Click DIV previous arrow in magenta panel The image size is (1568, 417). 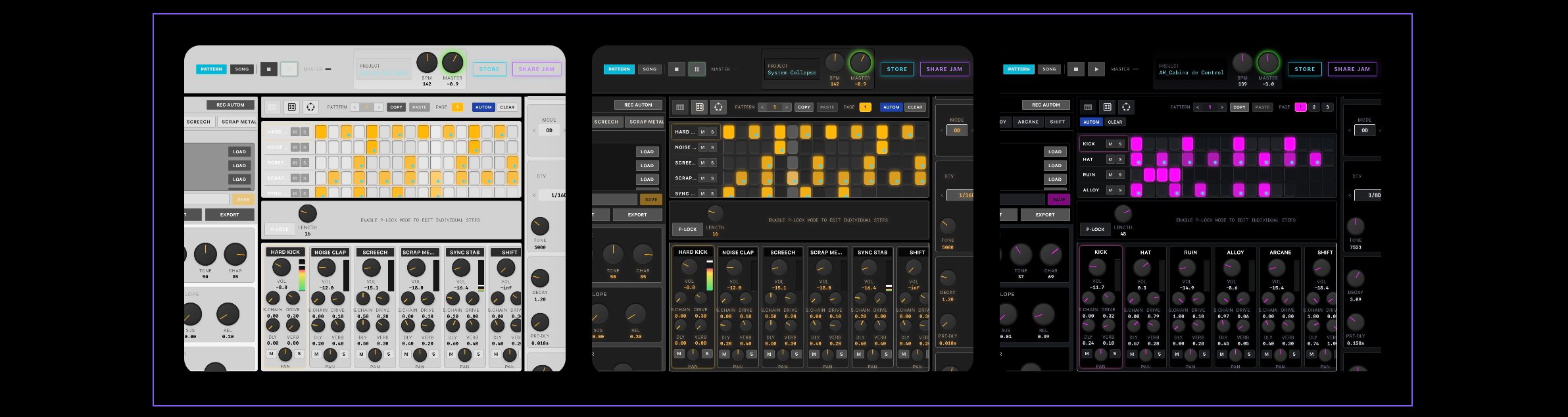(1350, 195)
